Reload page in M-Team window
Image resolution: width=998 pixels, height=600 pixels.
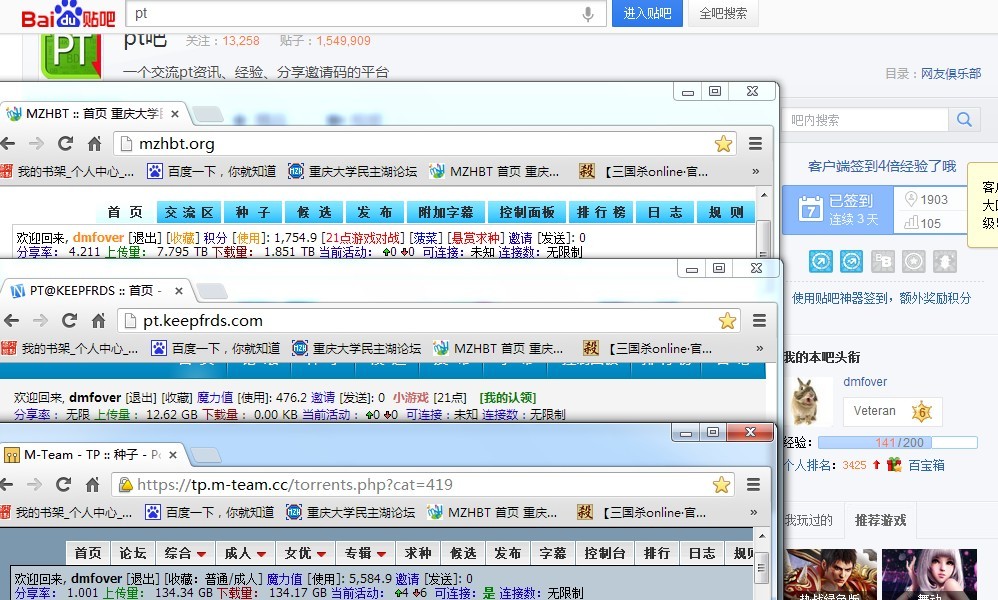tap(64, 484)
